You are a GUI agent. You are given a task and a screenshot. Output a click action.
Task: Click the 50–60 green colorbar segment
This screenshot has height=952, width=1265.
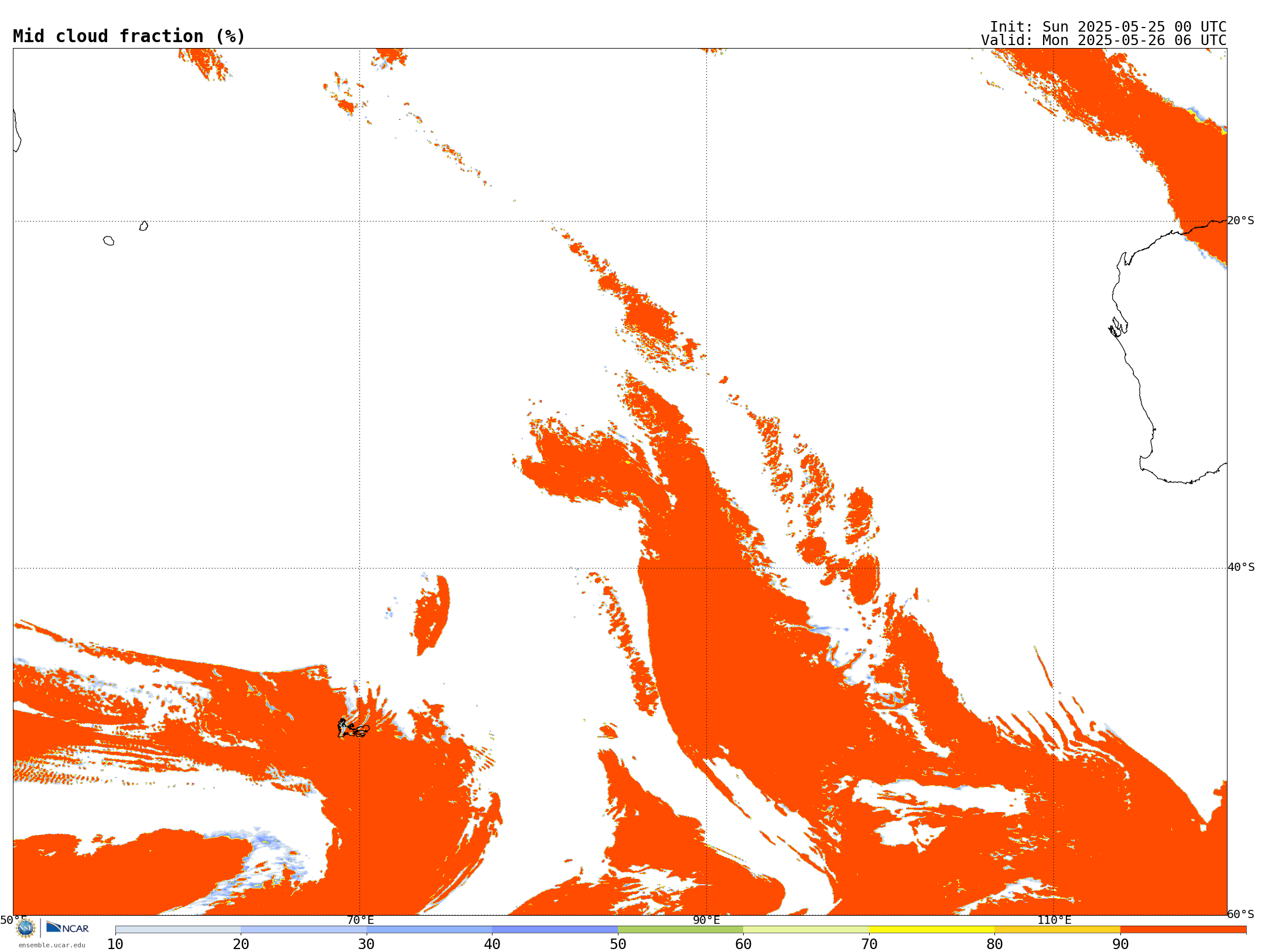(681, 930)
